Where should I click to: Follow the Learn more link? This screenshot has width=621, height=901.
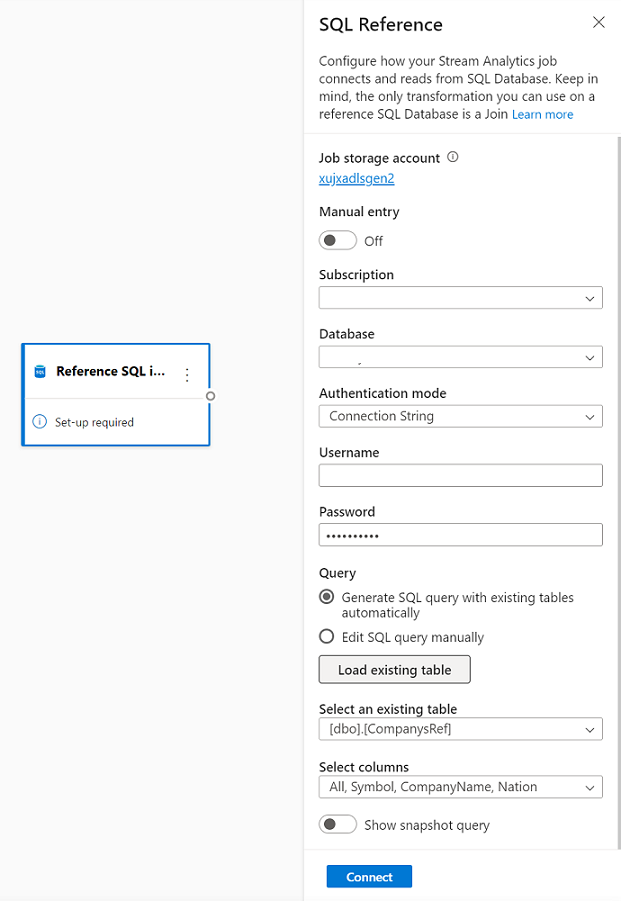(x=542, y=115)
